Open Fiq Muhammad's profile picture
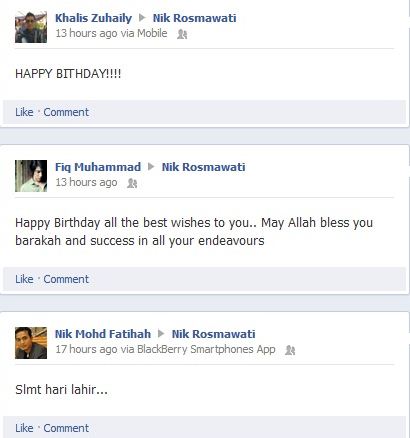 (x=31, y=176)
